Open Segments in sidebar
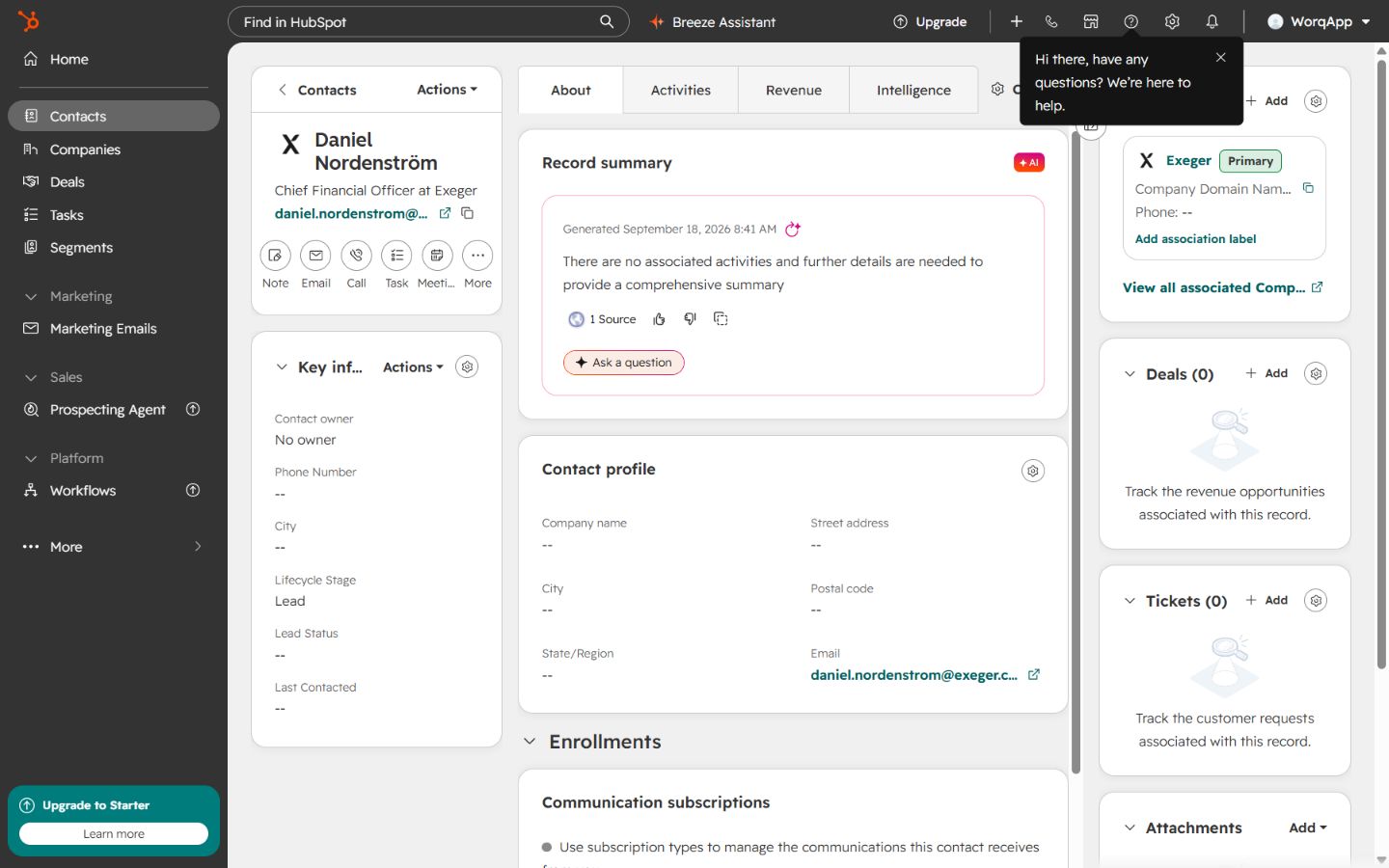Image resolution: width=1389 pixels, height=868 pixels. 114,247
